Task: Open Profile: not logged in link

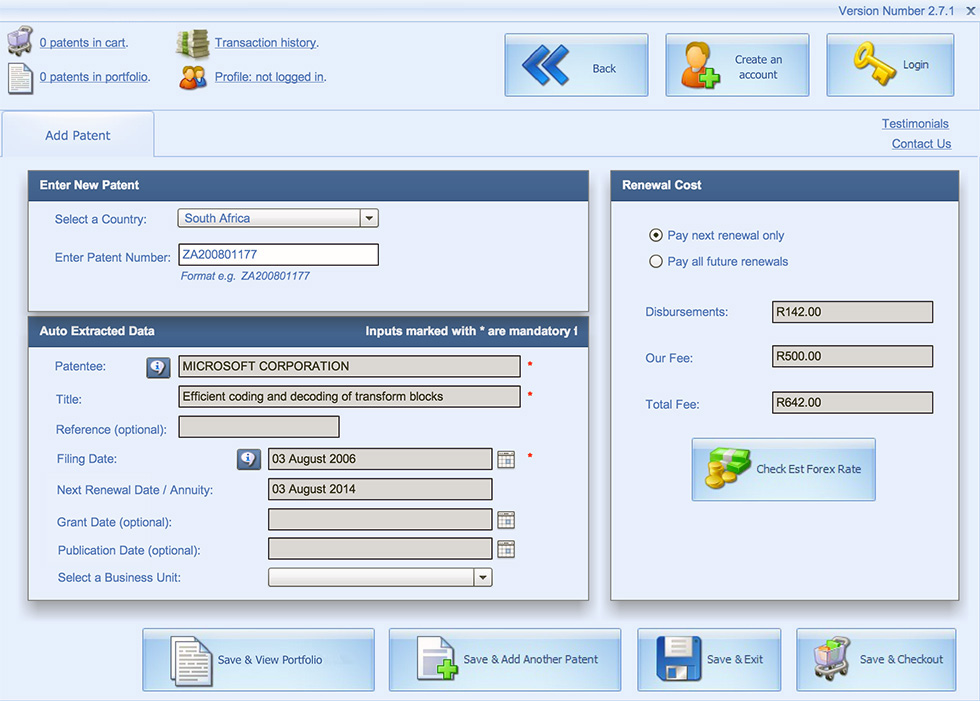Action: point(271,77)
